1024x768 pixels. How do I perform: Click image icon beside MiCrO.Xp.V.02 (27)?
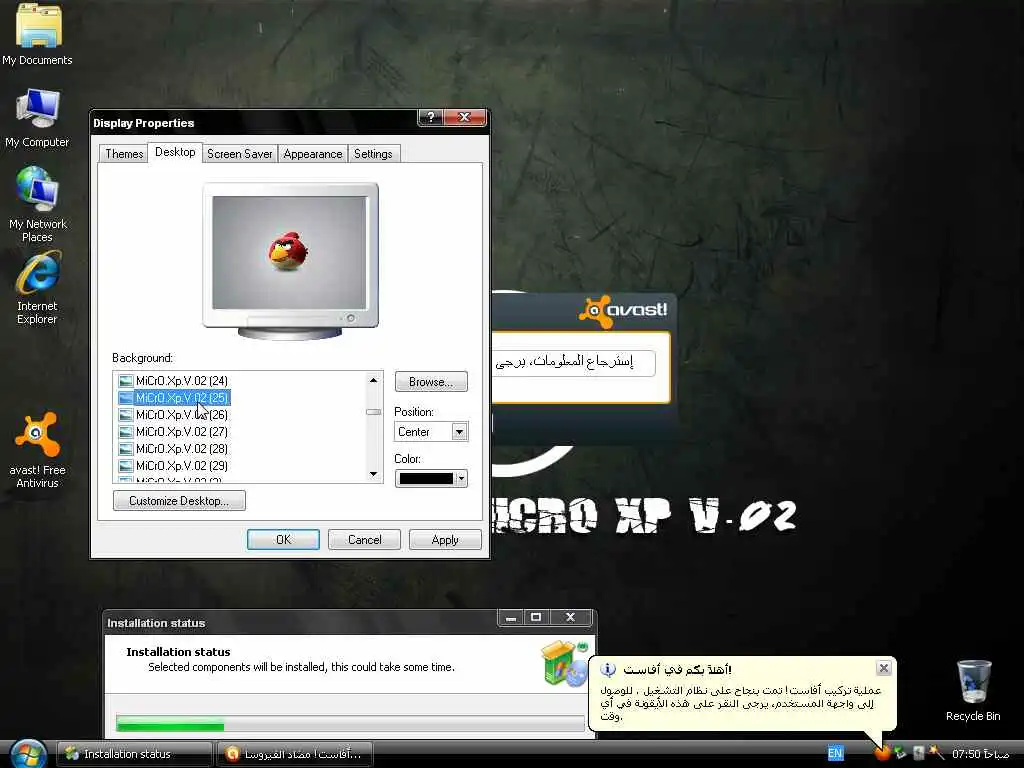[x=126, y=432]
